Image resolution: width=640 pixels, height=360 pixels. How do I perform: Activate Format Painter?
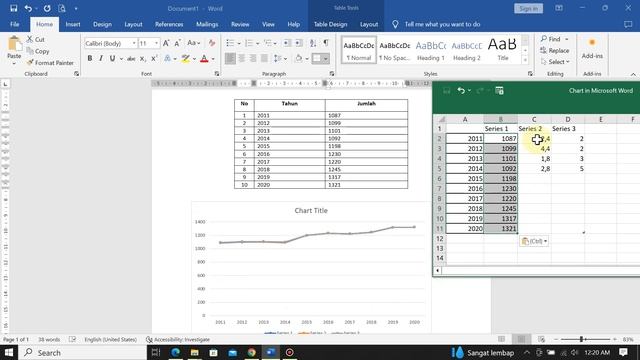50,62
